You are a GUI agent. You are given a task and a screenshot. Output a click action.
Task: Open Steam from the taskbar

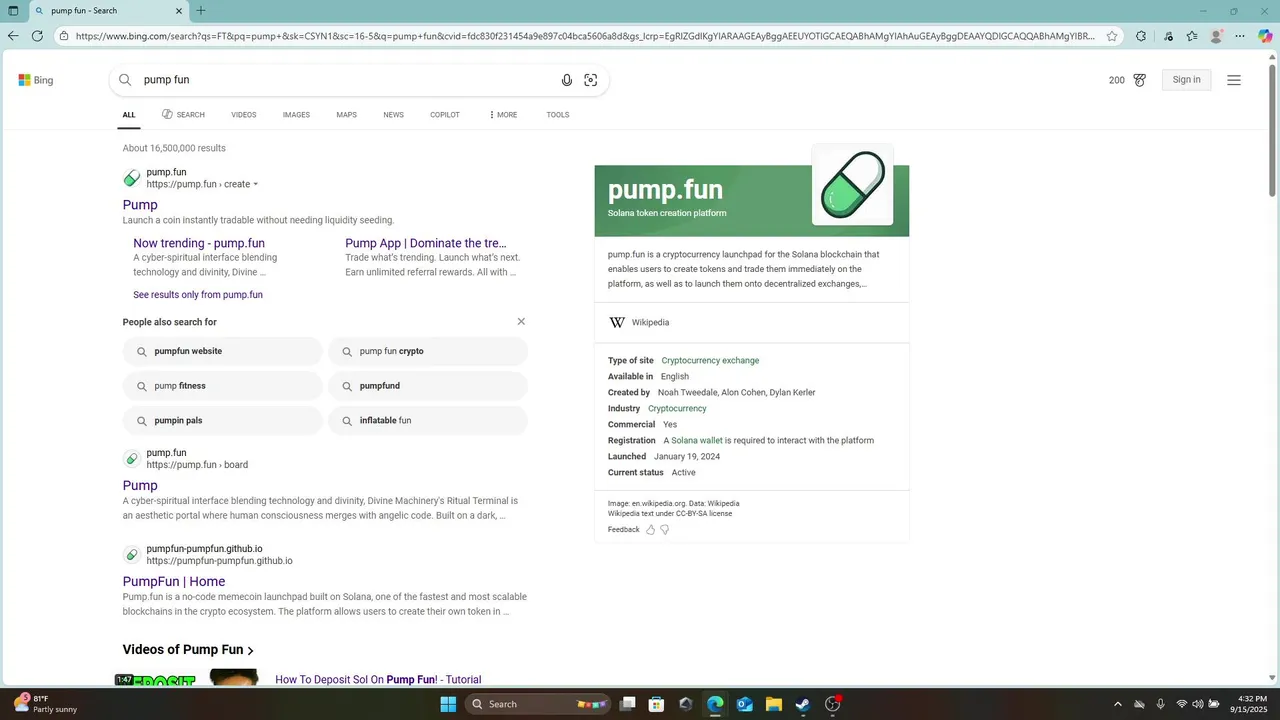802,704
